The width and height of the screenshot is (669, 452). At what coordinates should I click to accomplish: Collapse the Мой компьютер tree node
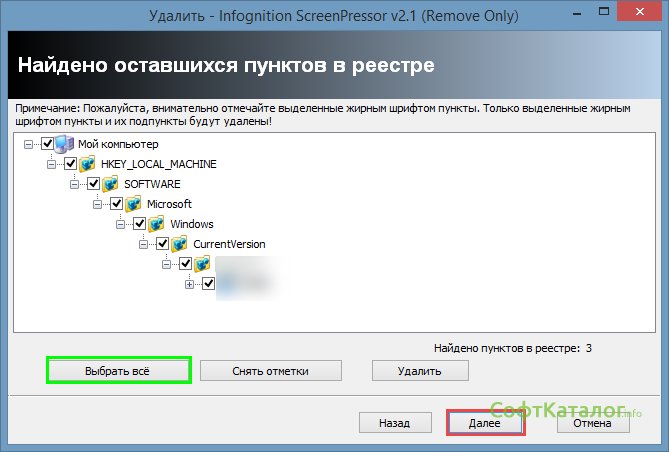pyautogui.click(x=28, y=144)
